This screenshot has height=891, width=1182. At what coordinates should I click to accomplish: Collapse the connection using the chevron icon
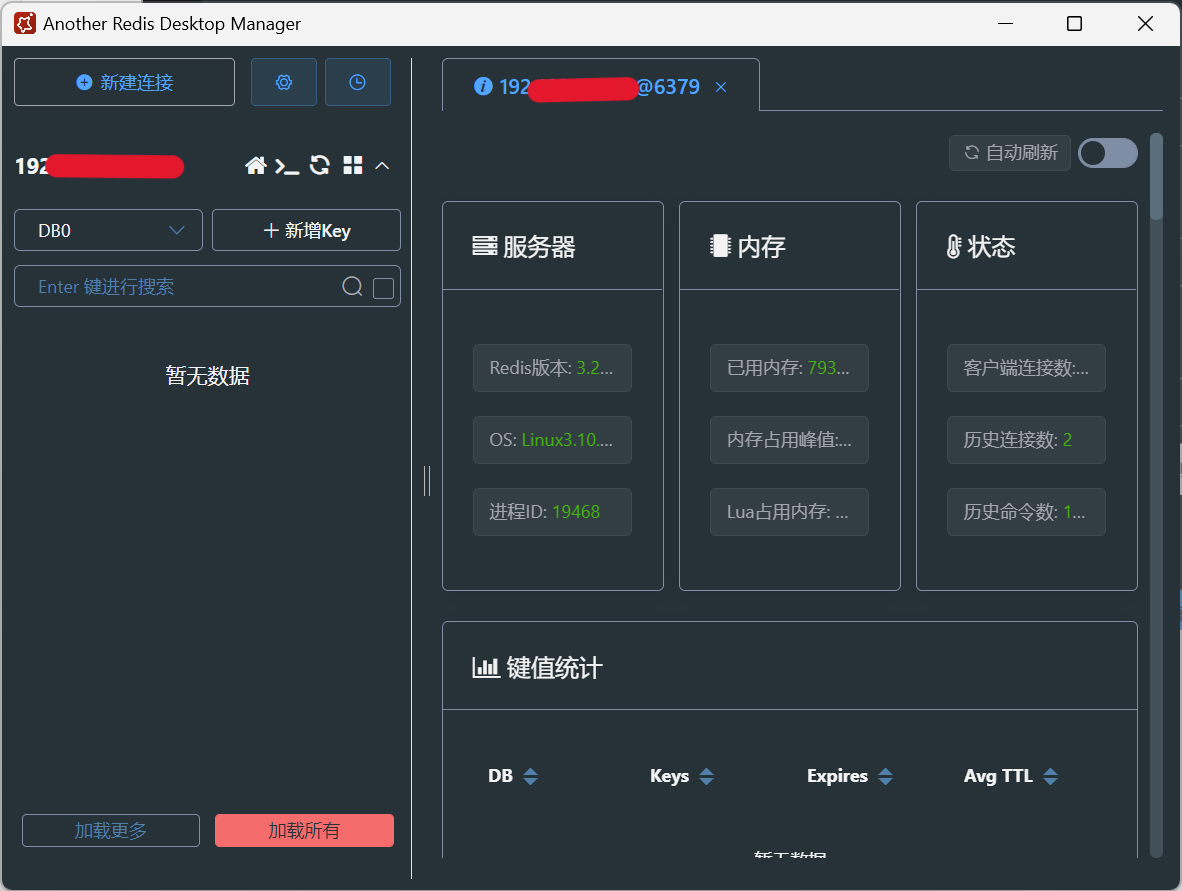coord(380,165)
